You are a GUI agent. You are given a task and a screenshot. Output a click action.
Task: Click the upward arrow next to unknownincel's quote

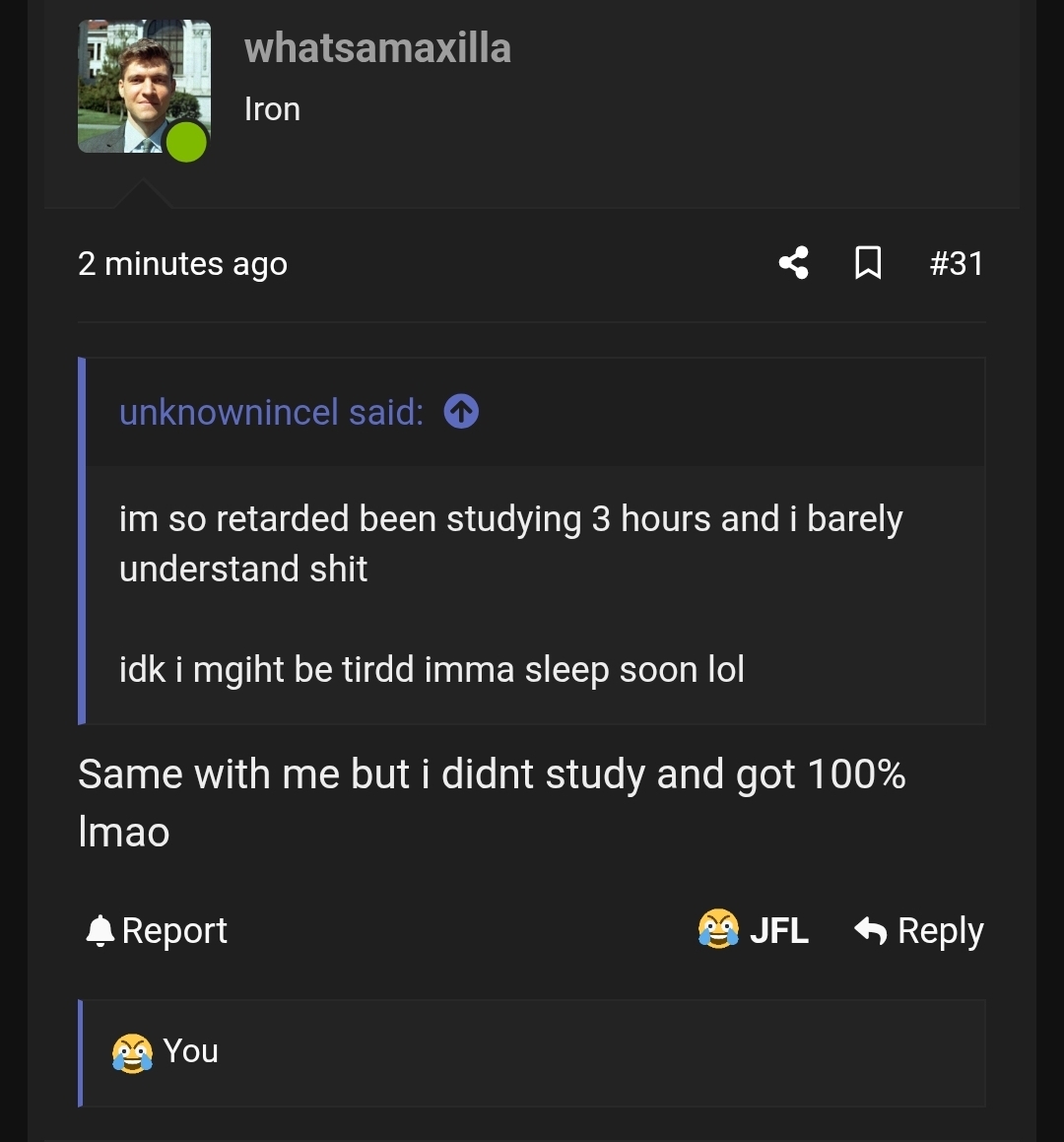tap(459, 412)
